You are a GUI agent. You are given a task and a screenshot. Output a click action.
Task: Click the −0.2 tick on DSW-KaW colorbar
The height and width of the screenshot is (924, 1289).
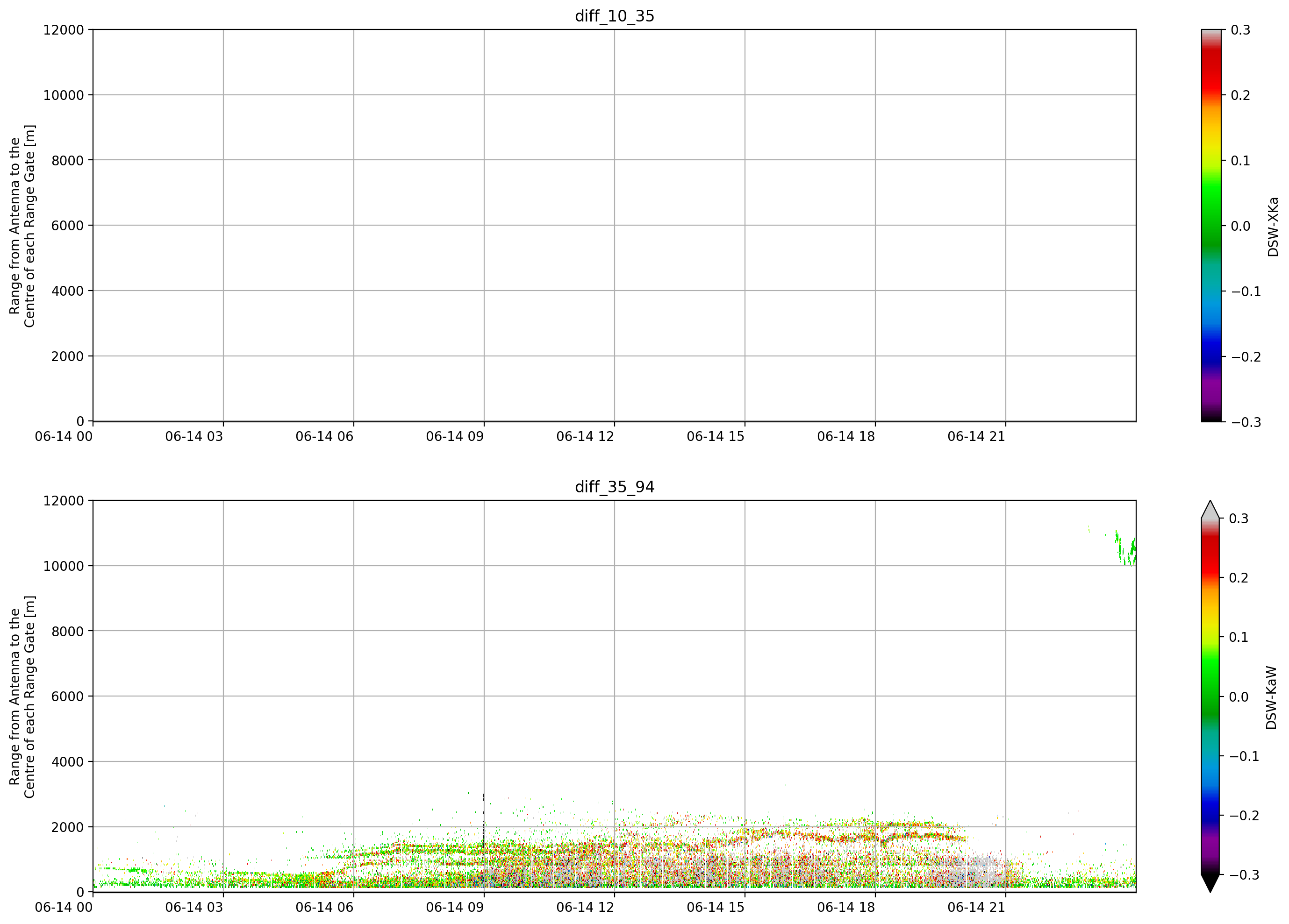1245,816
